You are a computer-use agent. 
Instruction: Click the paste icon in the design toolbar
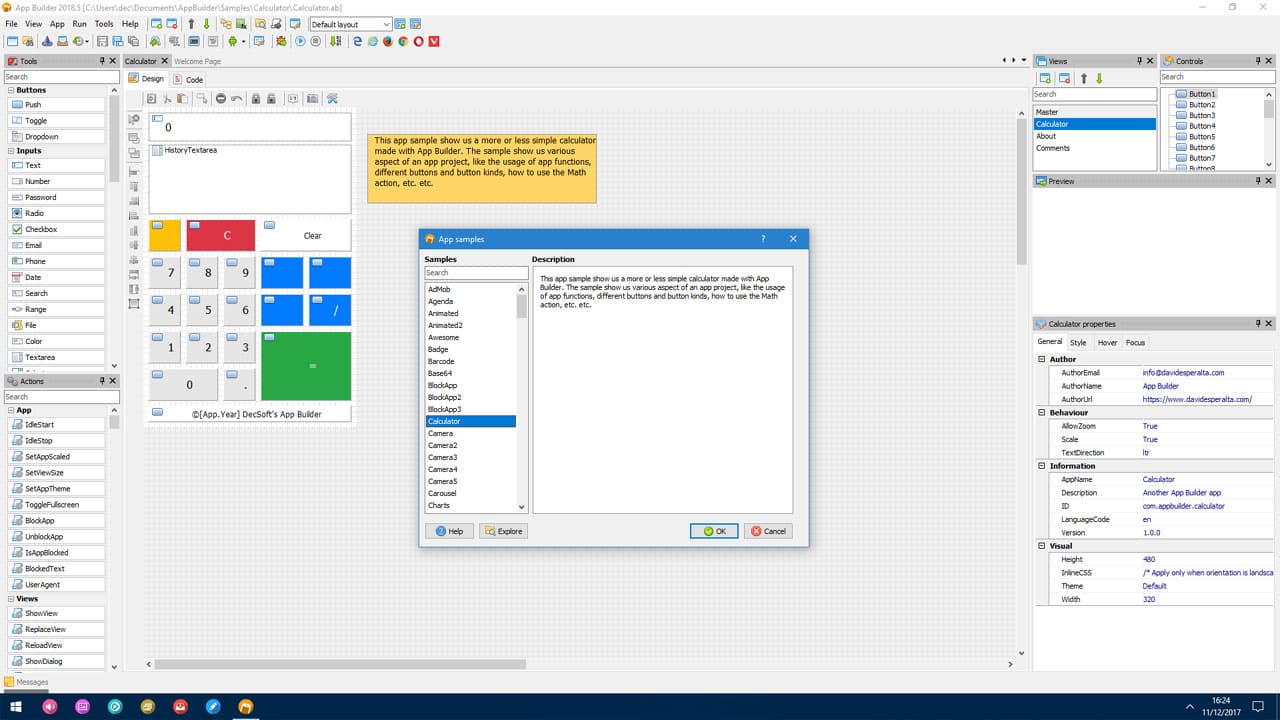[x=182, y=98]
